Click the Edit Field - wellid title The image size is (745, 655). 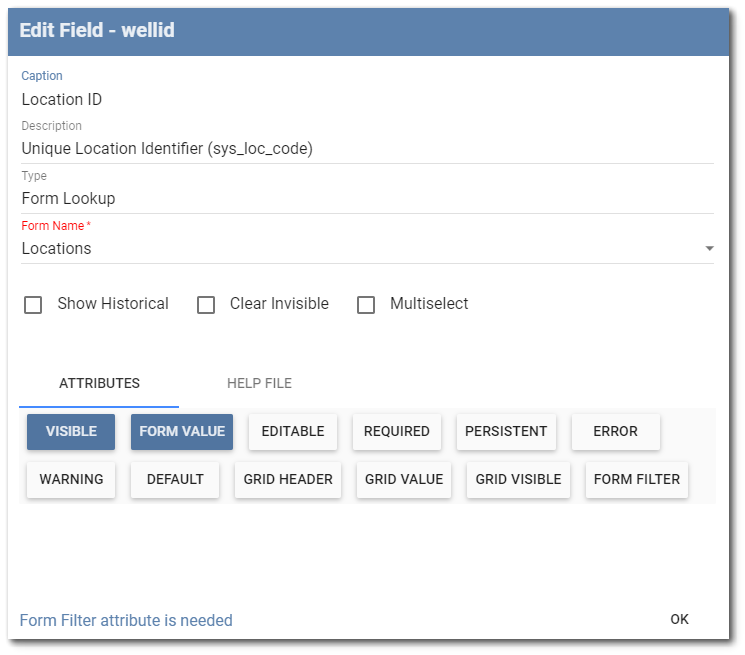tap(97, 30)
